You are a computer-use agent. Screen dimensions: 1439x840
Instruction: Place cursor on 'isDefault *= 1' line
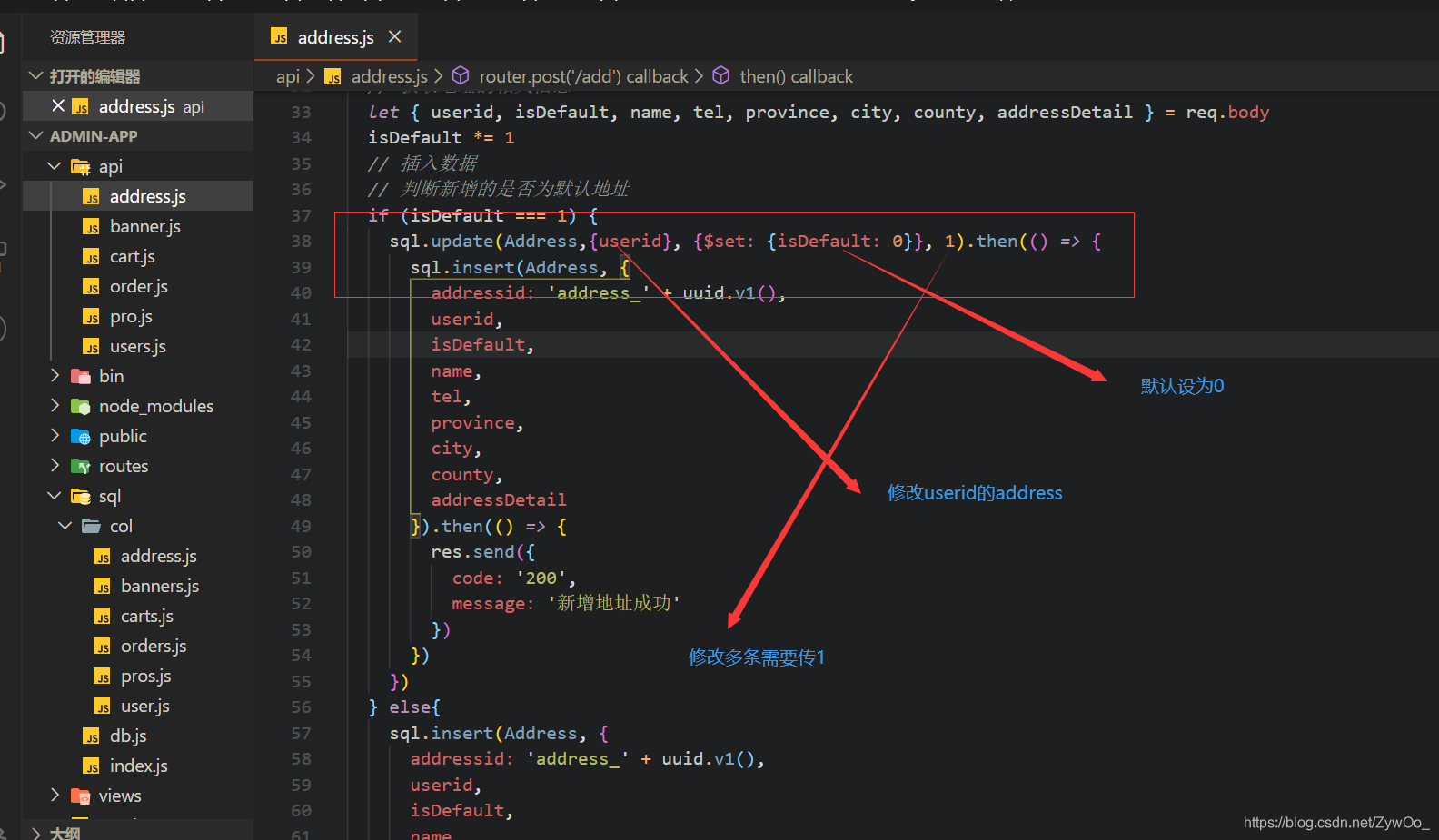pyautogui.click(x=442, y=138)
